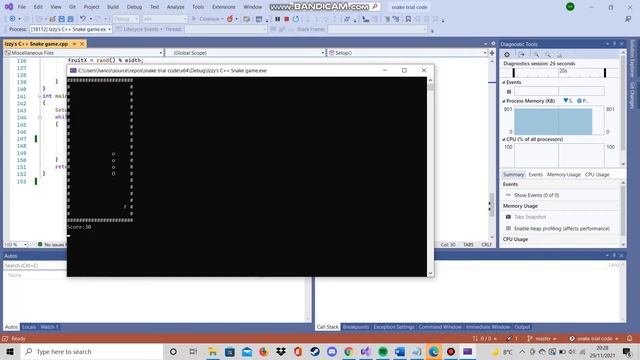Image resolution: width=640 pixels, height=360 pixels.
Task: Toggle the bookmark icon in toolbar
Action: click(x=408, y=19)
